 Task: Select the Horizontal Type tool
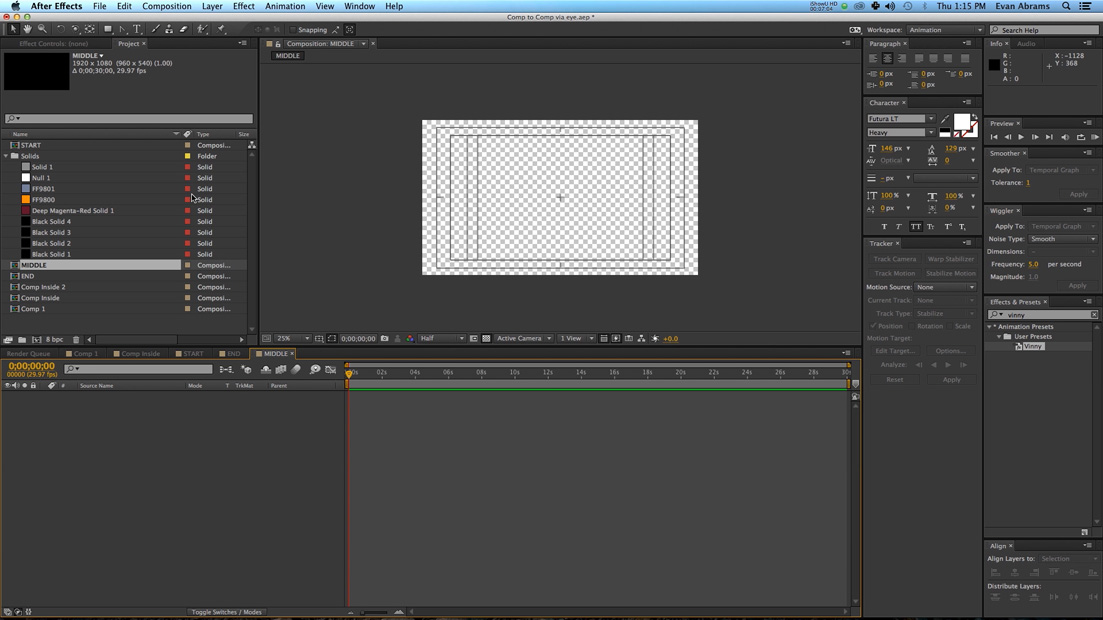tap(137, 30)
